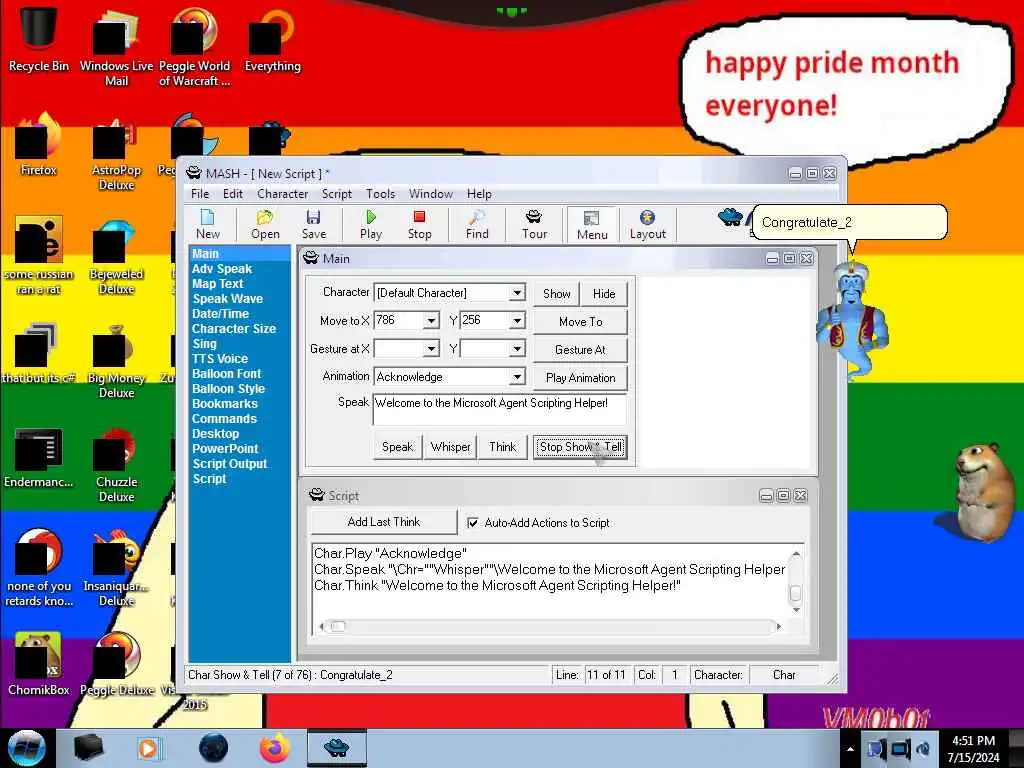Select Balloon Font in the sidebar
This screenshot has width=1024, height=768.
point(227,374)
